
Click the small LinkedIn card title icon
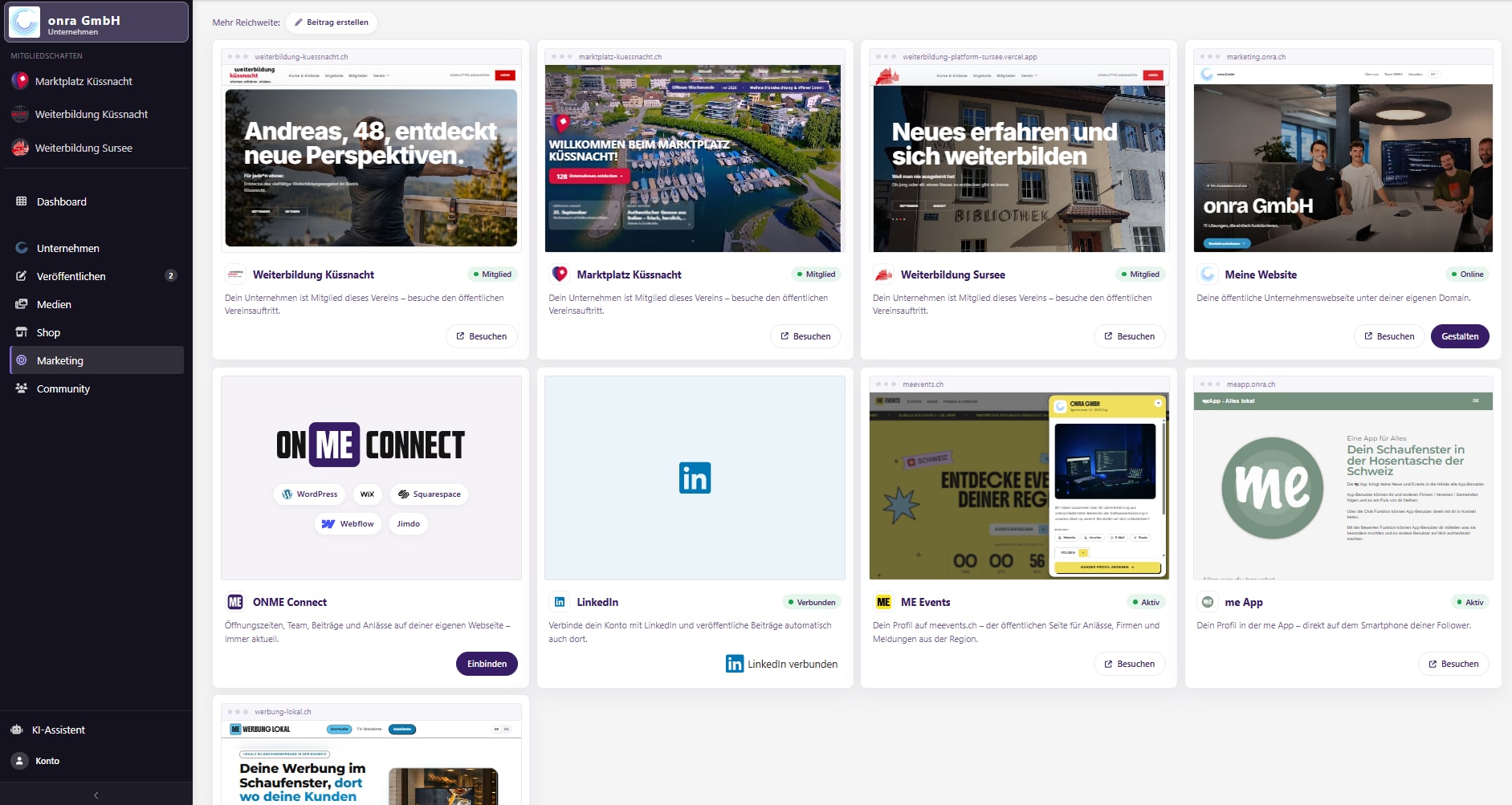pyautogui.click(x=560, y=602)
